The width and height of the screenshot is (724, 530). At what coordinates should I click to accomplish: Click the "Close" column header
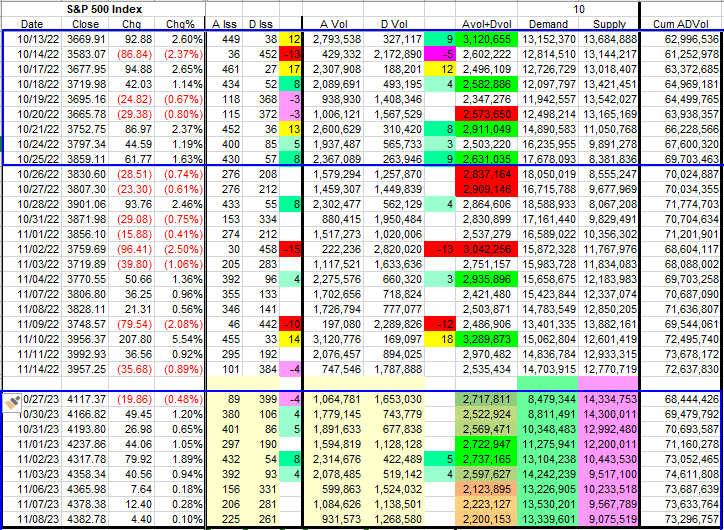click(x=85, y=24)
